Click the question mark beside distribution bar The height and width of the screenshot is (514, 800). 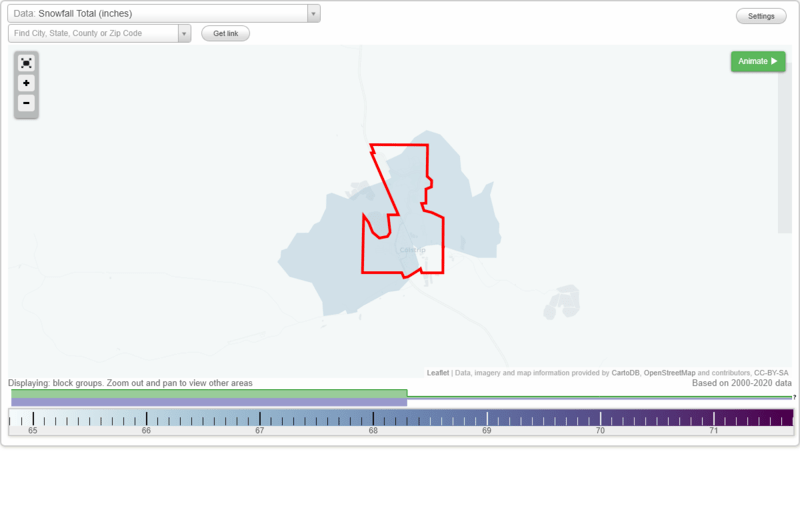point(794,397)
